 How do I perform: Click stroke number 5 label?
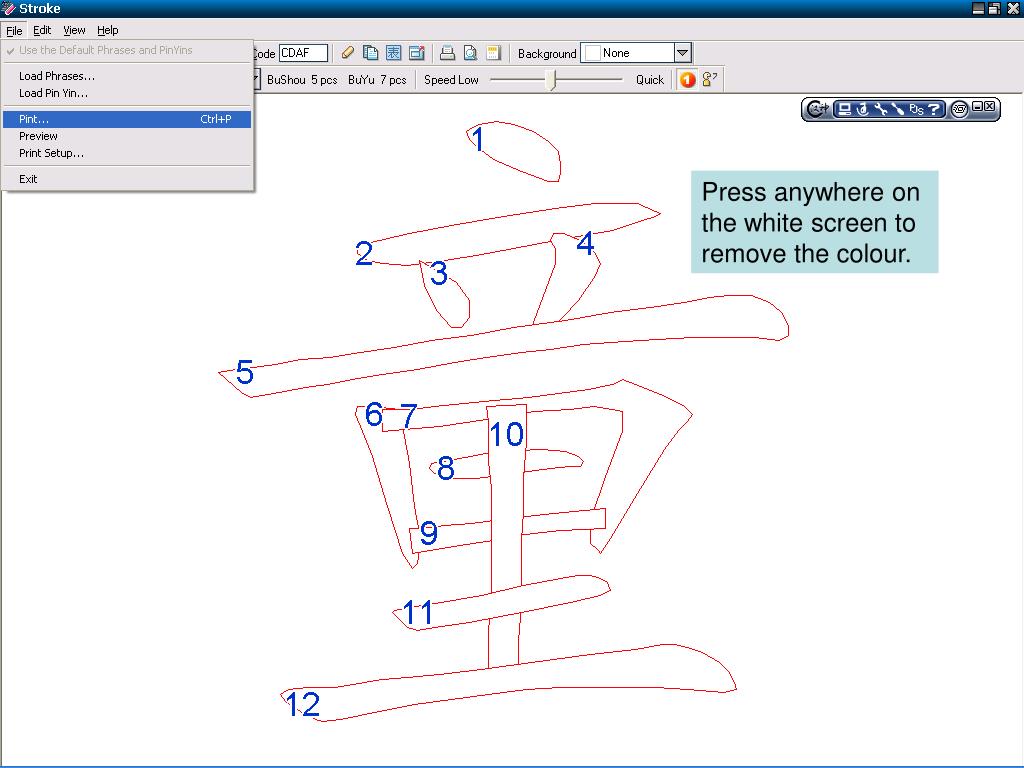pyautogui.click(x=245, y=372)
